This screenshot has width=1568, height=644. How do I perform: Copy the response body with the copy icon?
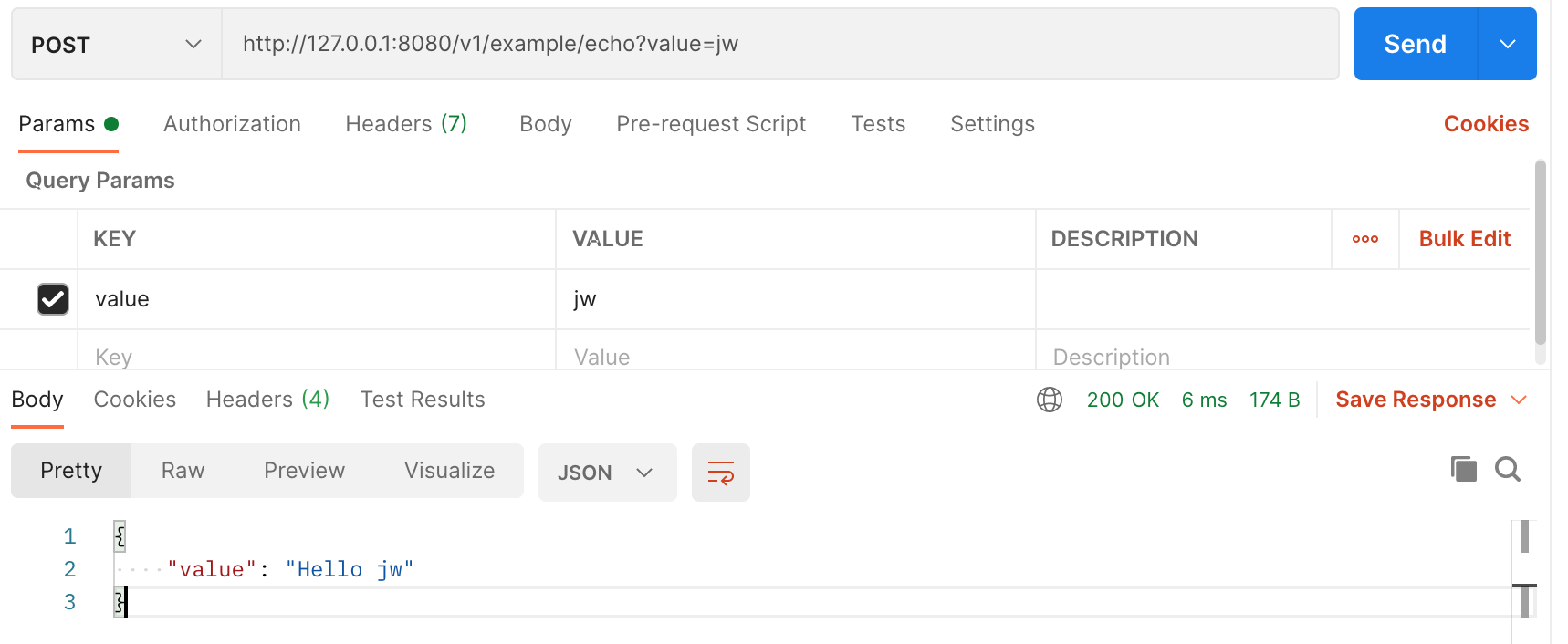point(1463,469)
